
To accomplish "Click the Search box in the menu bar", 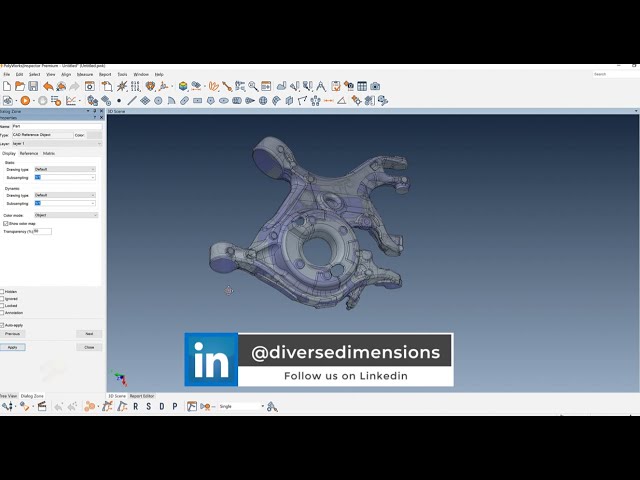I will (x=616, y=74).
